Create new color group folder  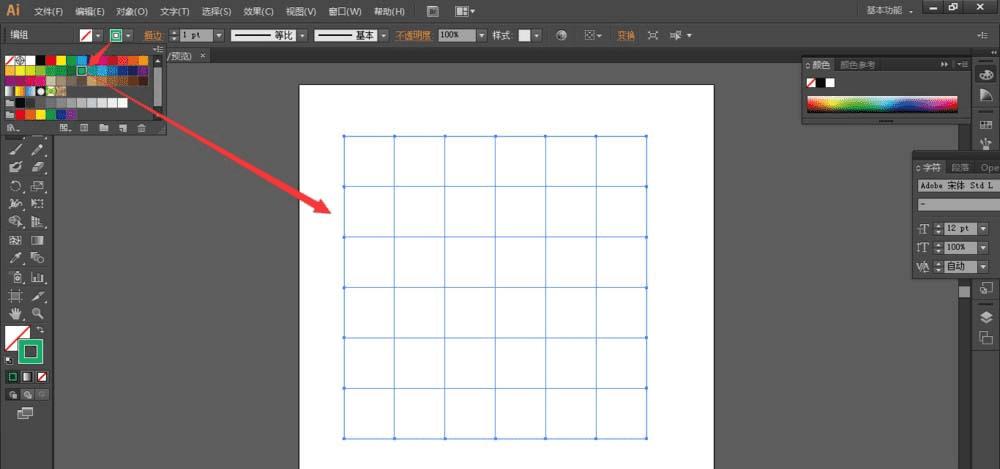tap(103, 128)
